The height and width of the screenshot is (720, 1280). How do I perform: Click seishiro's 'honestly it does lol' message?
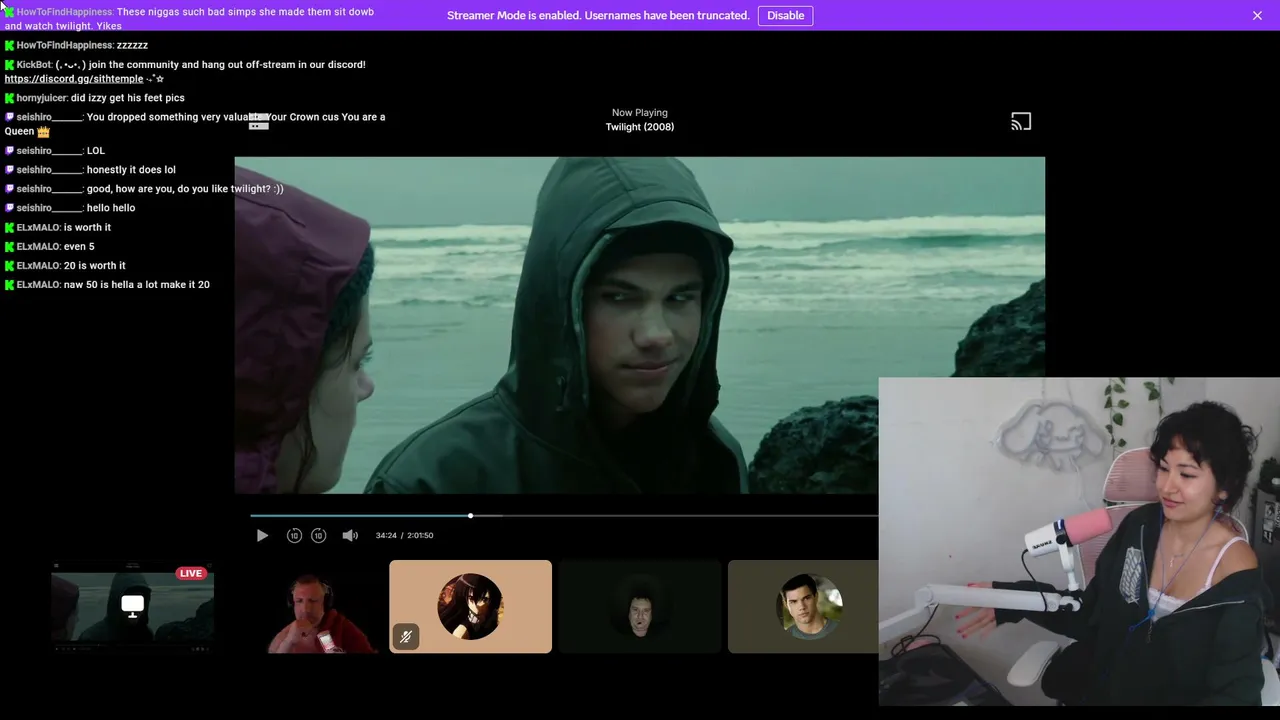[x=90, y=170]
